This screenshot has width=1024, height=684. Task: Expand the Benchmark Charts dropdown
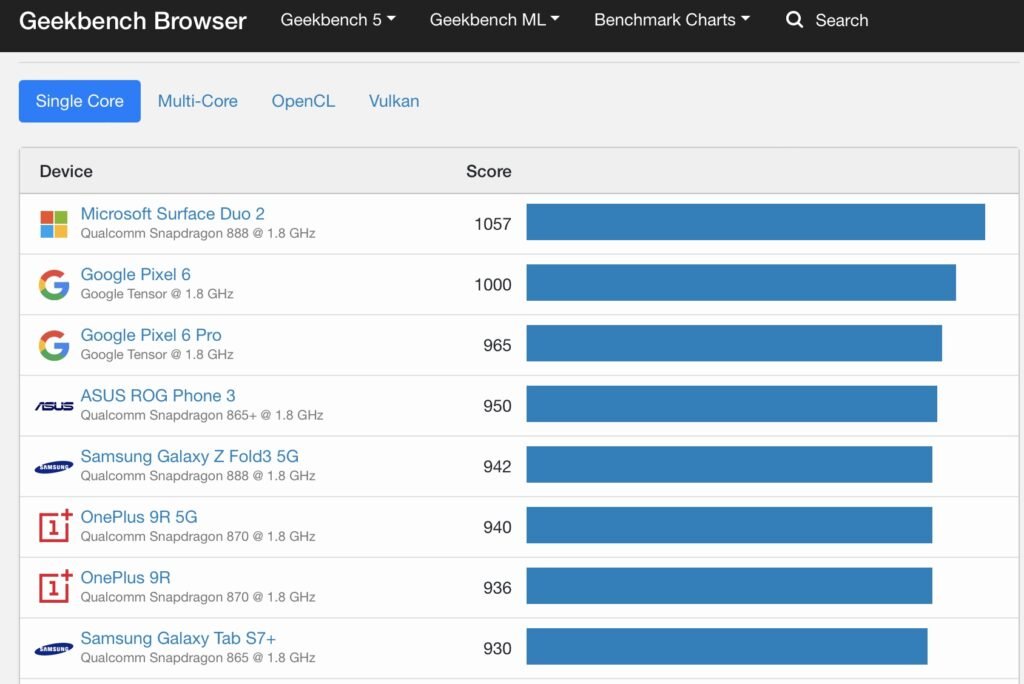coord(671,20)
